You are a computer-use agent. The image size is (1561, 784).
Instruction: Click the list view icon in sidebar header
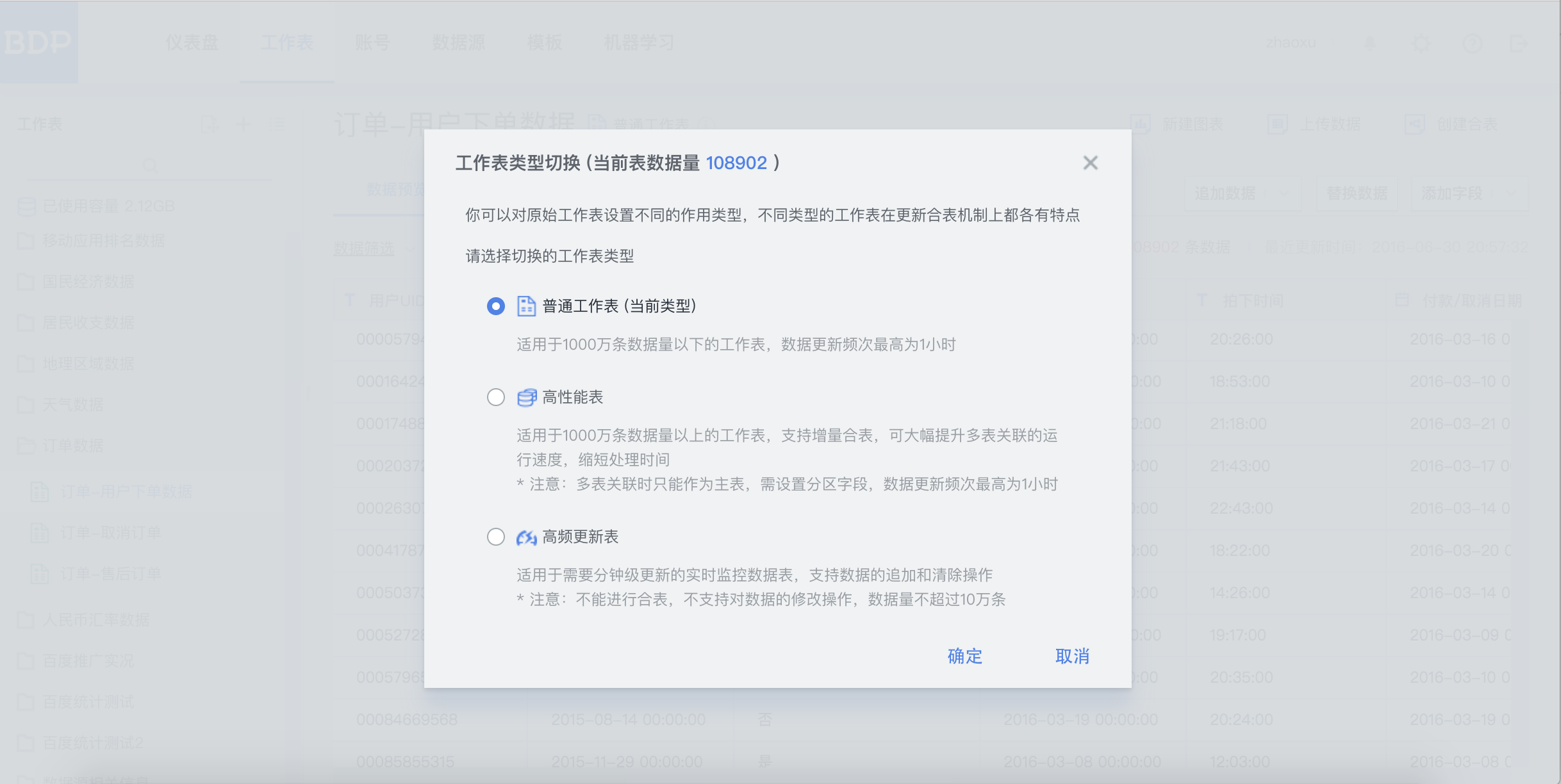click(x=276, y=124)
